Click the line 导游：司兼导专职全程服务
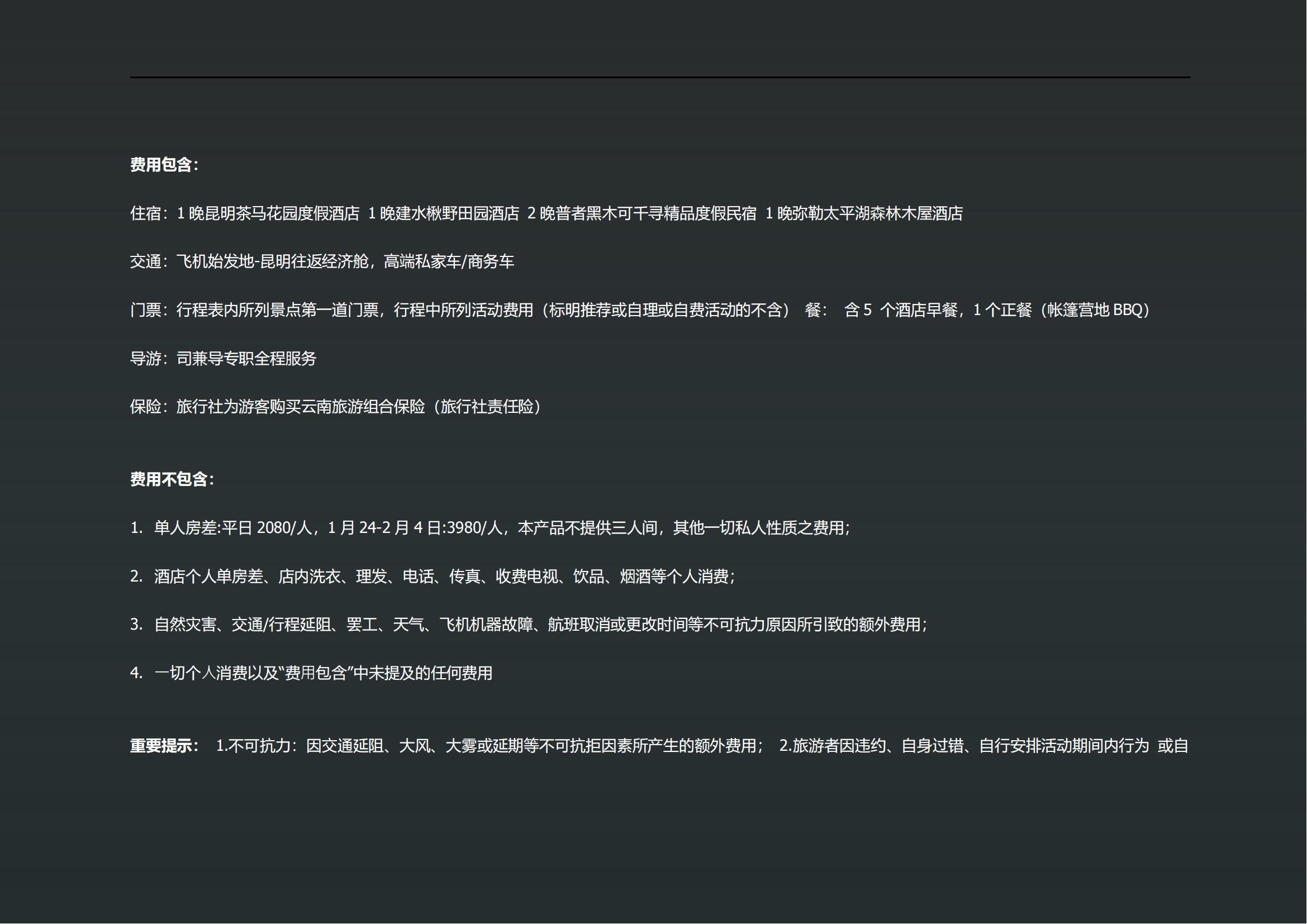The width and height of the screenshot is (1307, 924). click(223, 359)
